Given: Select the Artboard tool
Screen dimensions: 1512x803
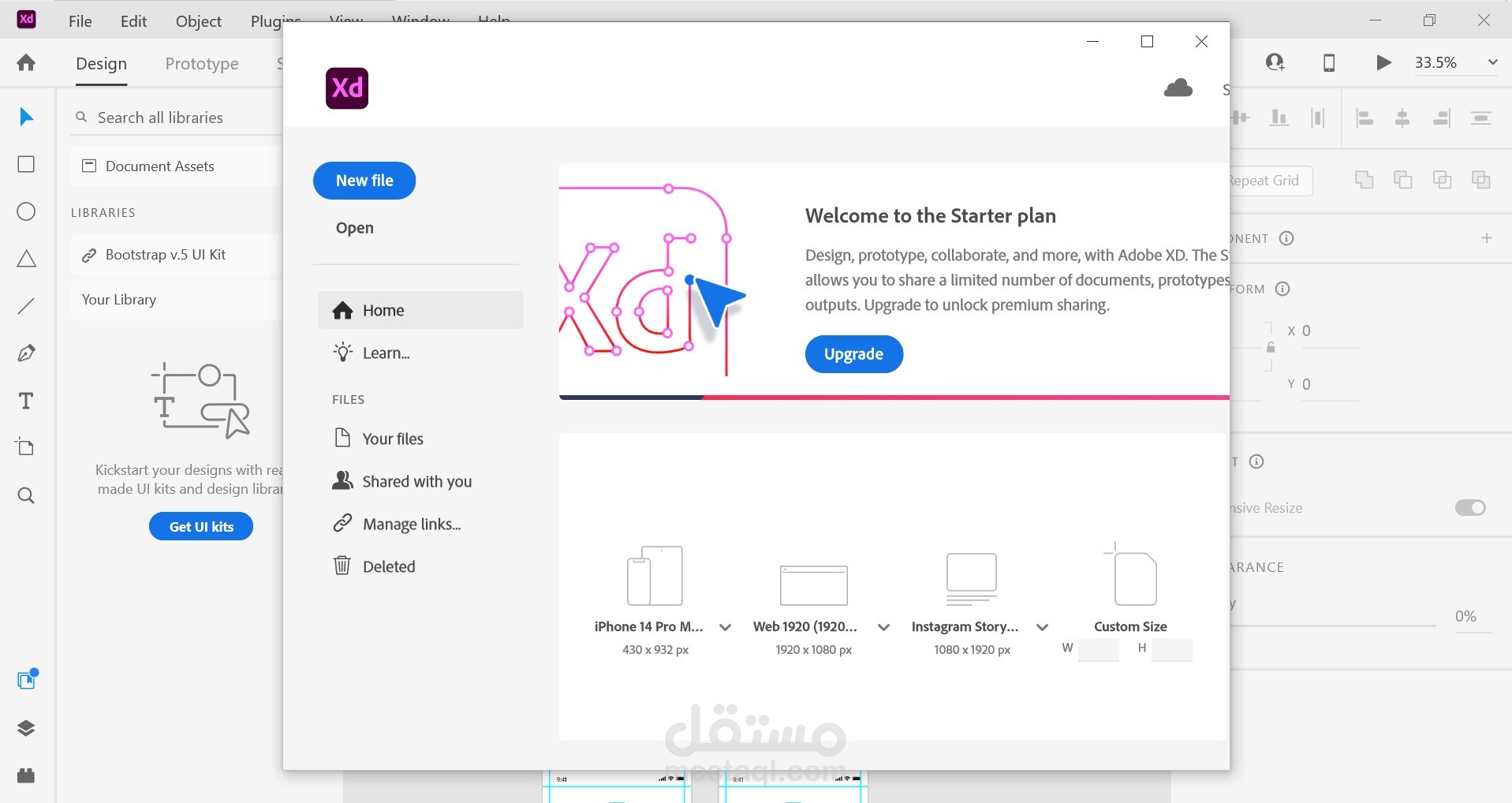Looking at the screenshot, I should click(x=26, y=447).
